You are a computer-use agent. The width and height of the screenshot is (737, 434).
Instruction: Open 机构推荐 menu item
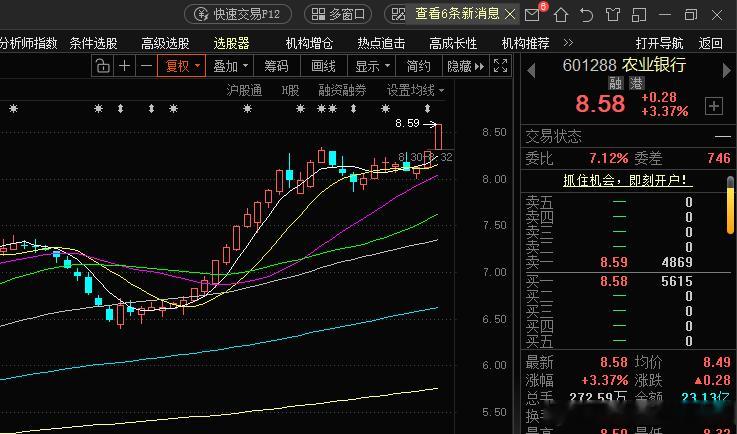click(x=525, y=44)
